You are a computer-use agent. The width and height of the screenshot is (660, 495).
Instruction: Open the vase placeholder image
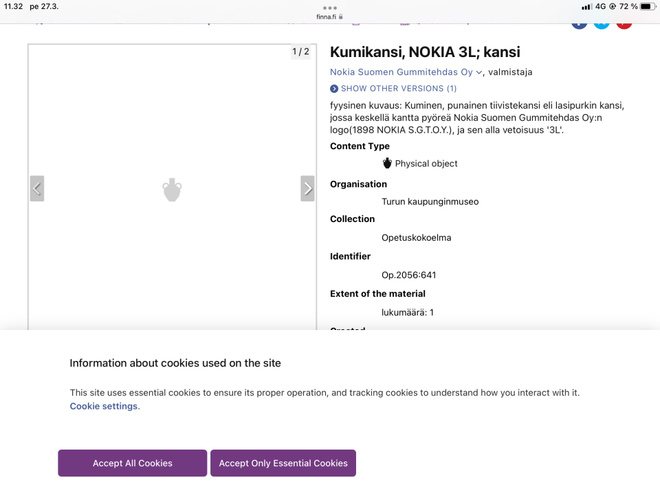coord(172,190)
